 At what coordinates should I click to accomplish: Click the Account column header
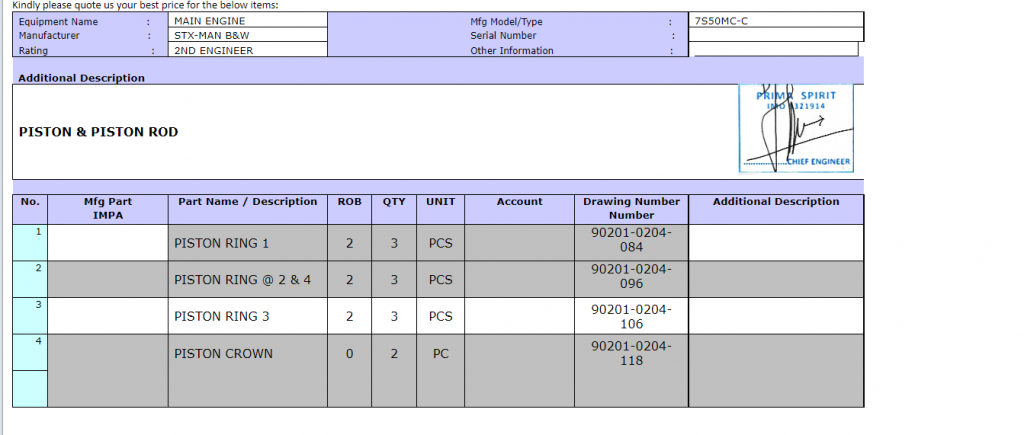click(519, 202)
